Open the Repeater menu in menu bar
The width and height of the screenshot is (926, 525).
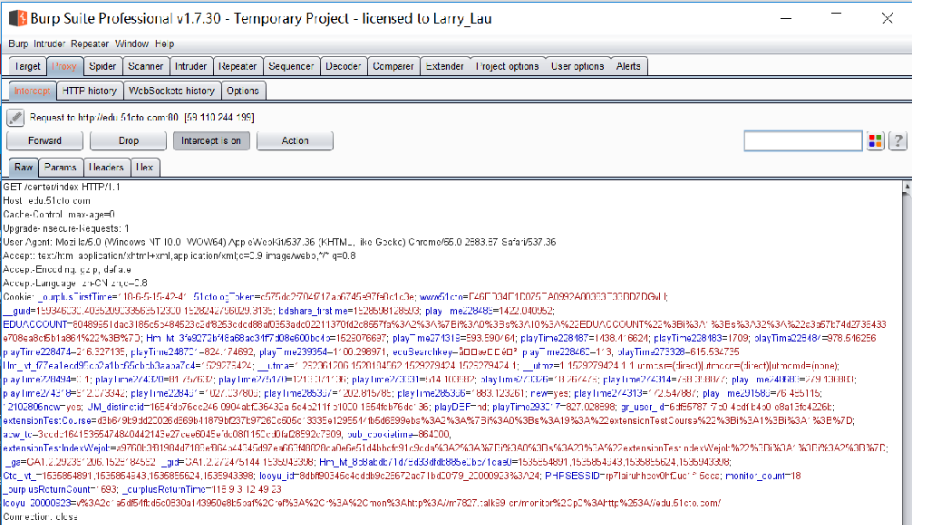[90, 44]
